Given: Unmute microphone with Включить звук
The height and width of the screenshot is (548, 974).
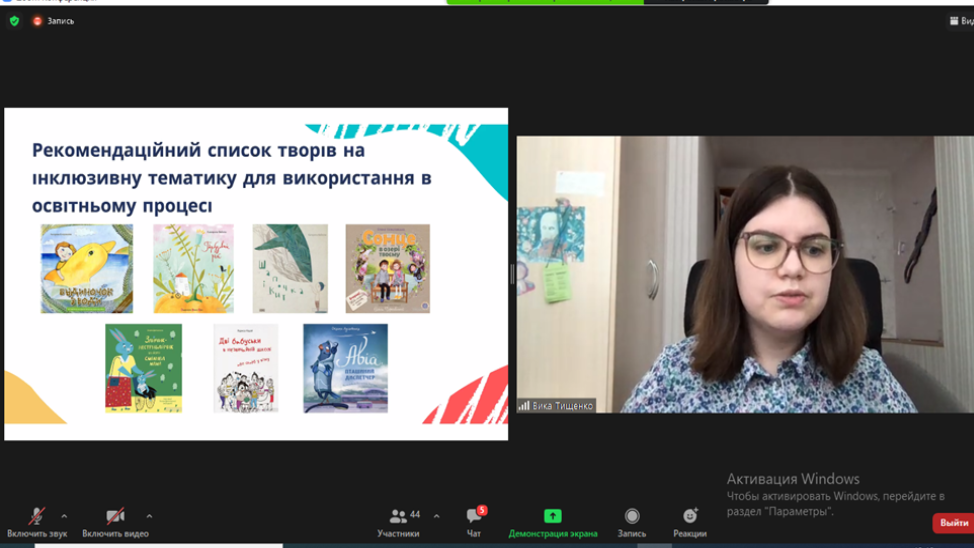Looking at the screenshot, I should (36, 520).
